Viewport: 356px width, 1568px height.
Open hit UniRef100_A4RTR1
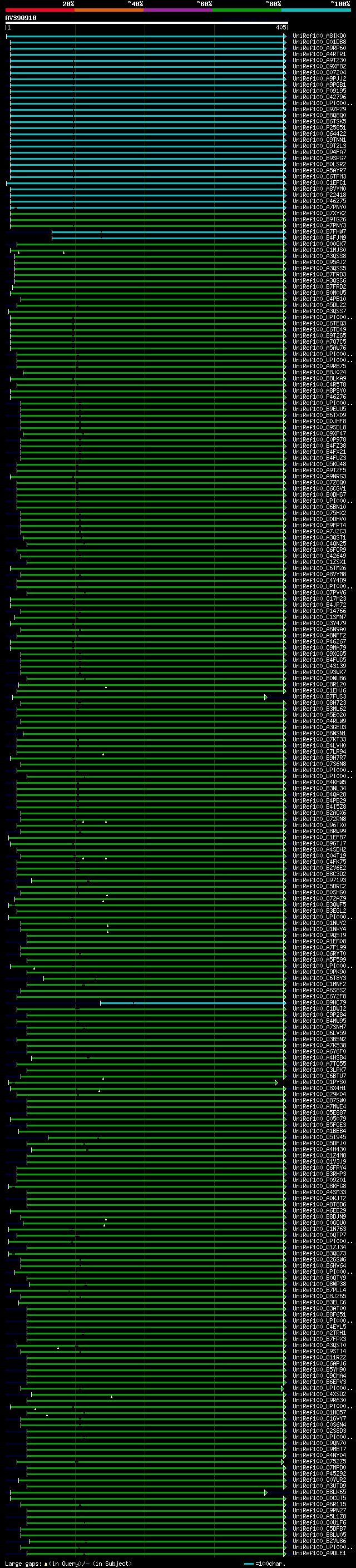319,54
